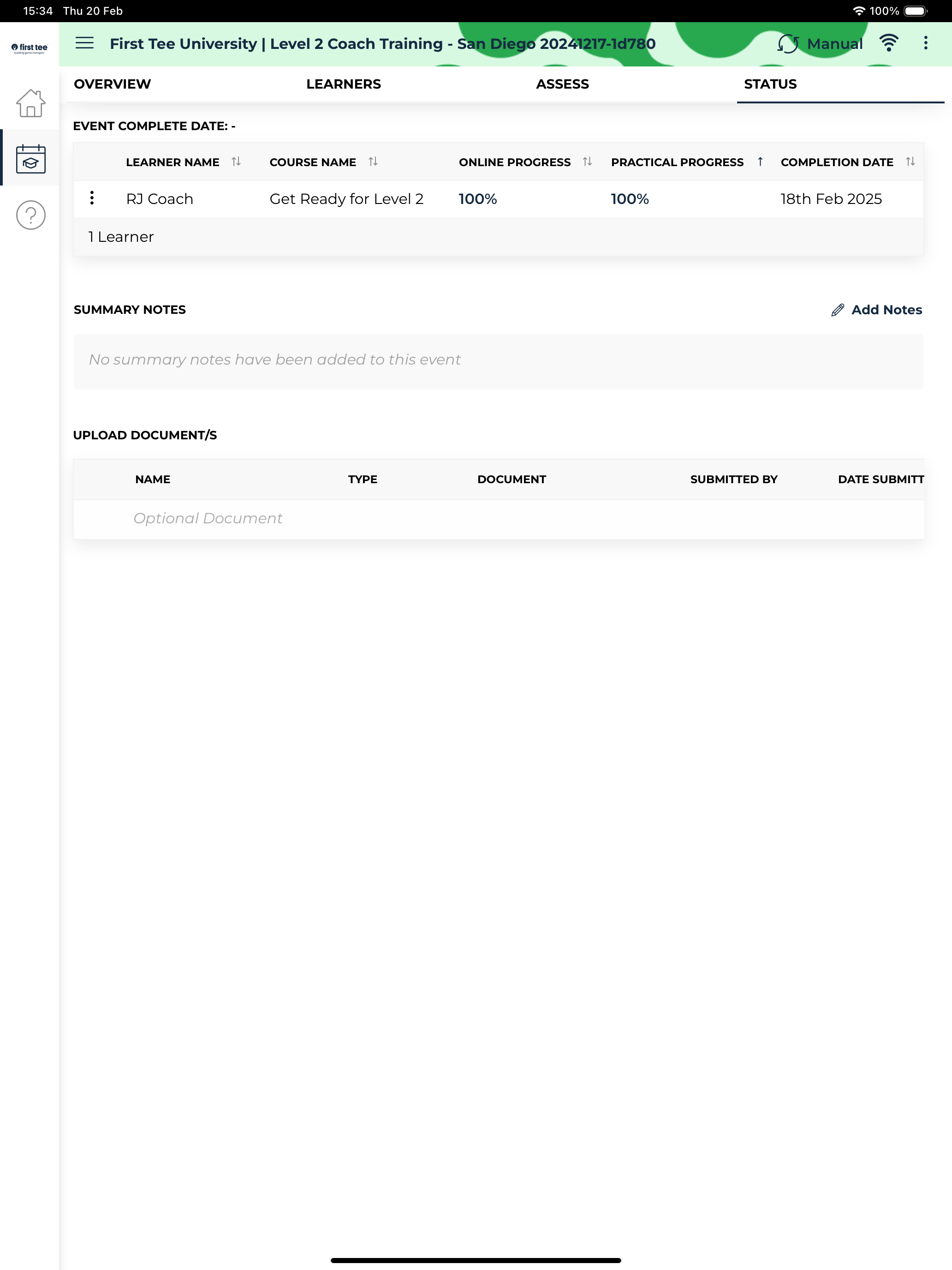
Task: Click the TYPE column header
Action: click(x=363, y=479)
